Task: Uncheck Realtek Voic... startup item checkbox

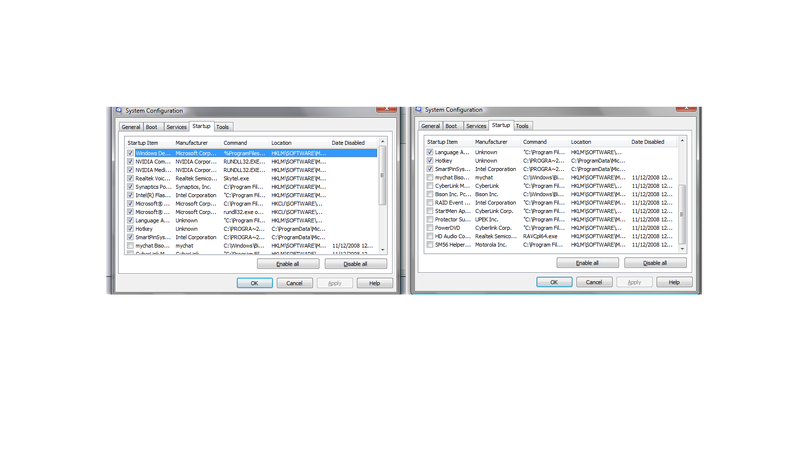Action: 131,178
